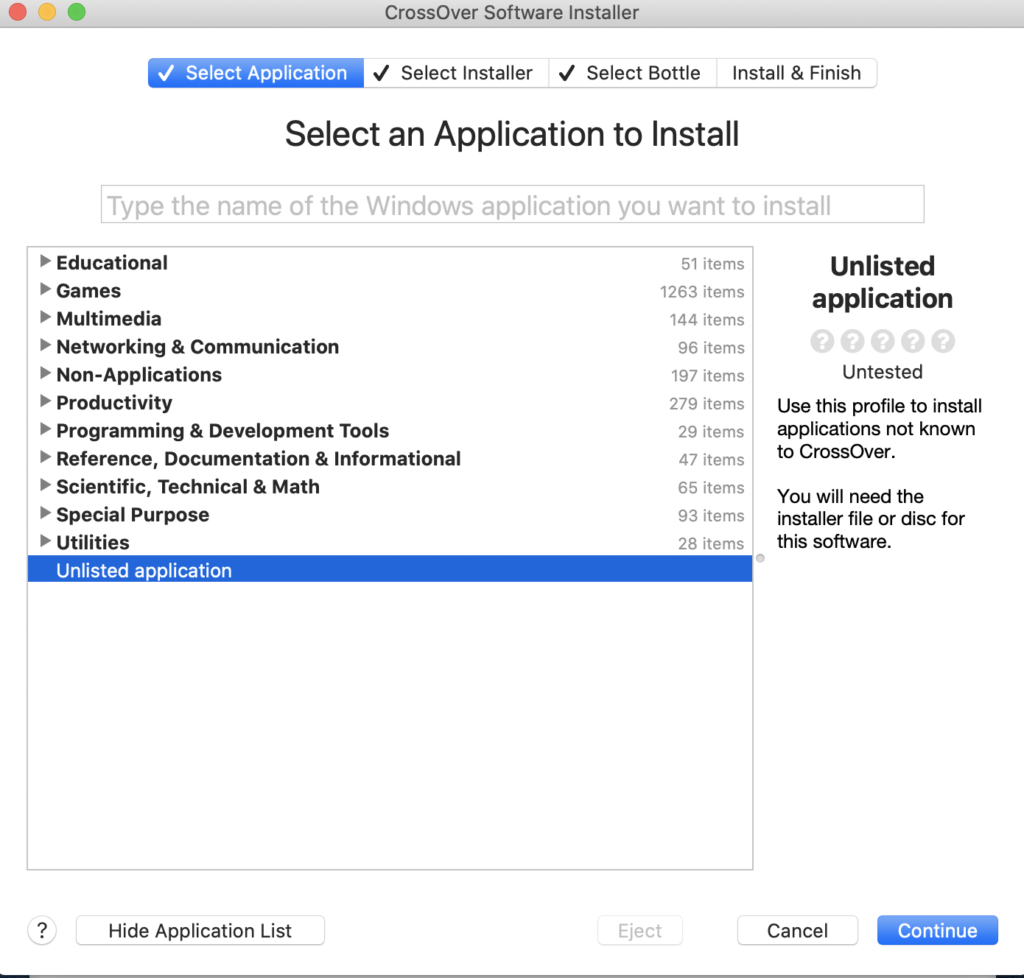This screenshot has height=978, width=1024.
Task: Open the Install & Finish tab
Action: 796,73
